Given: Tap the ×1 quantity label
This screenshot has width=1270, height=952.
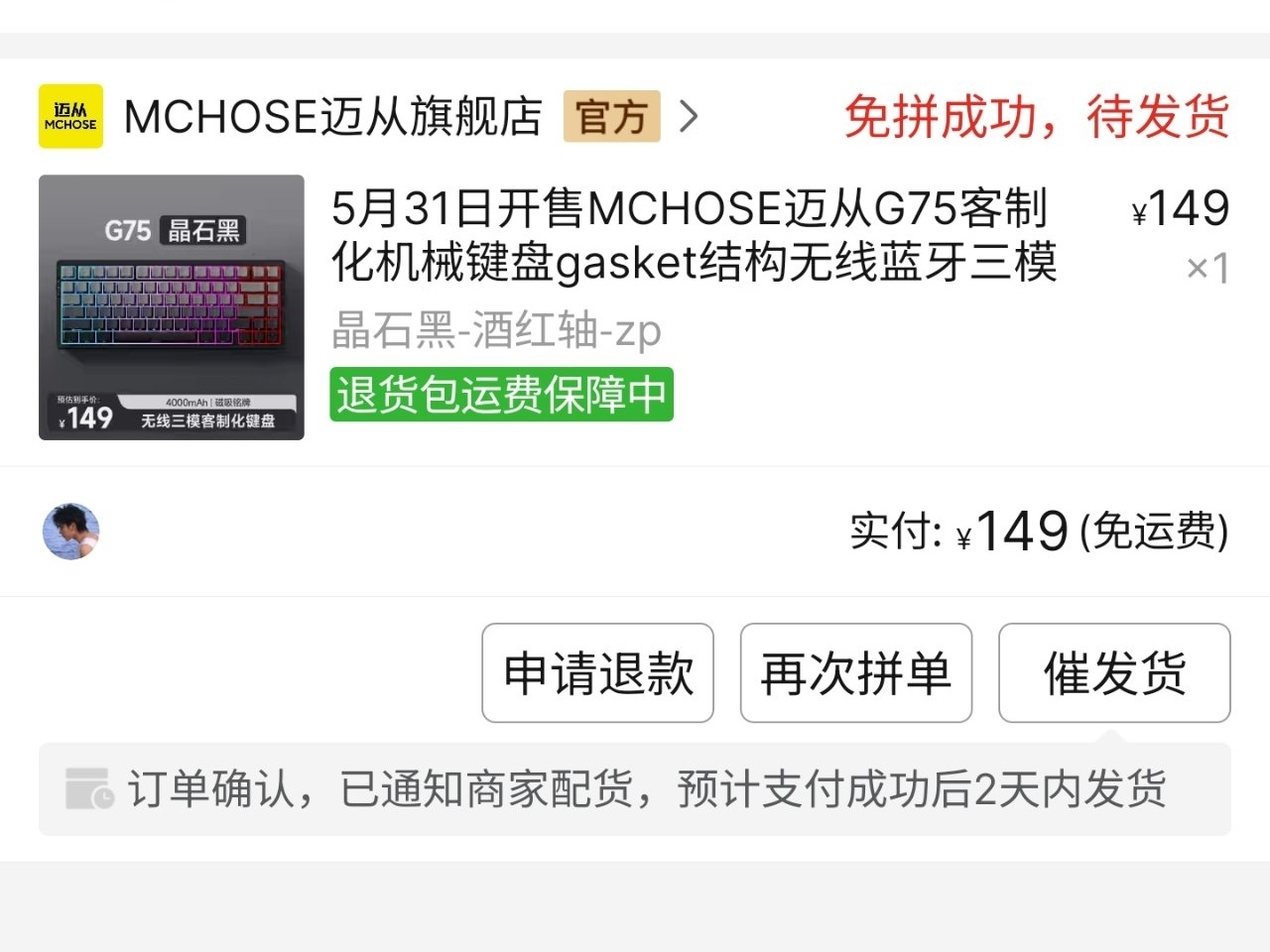Looking at the screenshot, I should 1207,268.
